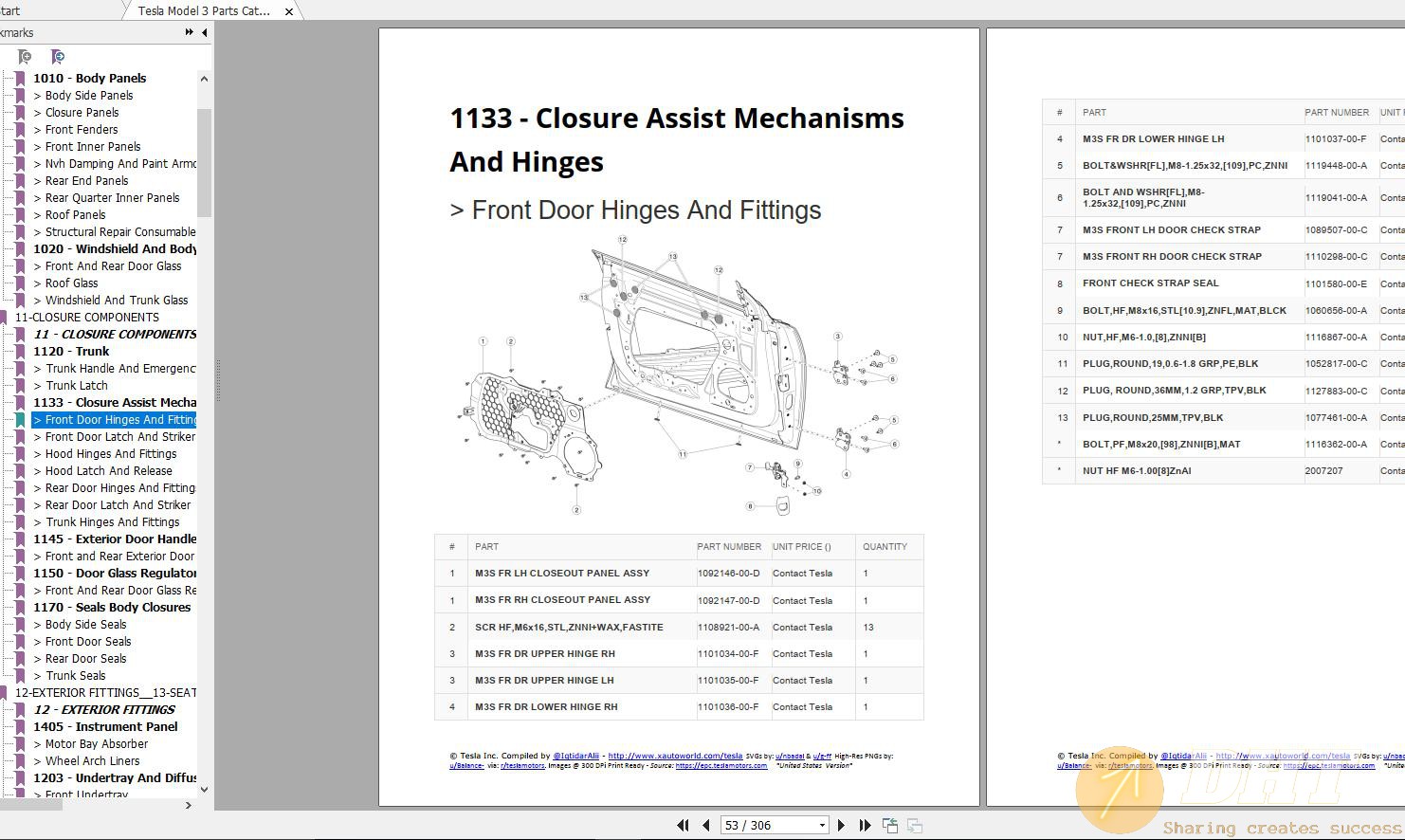
Task: Click the bookmark icon beside Roof Panels
Action: (x=21, y=215)
